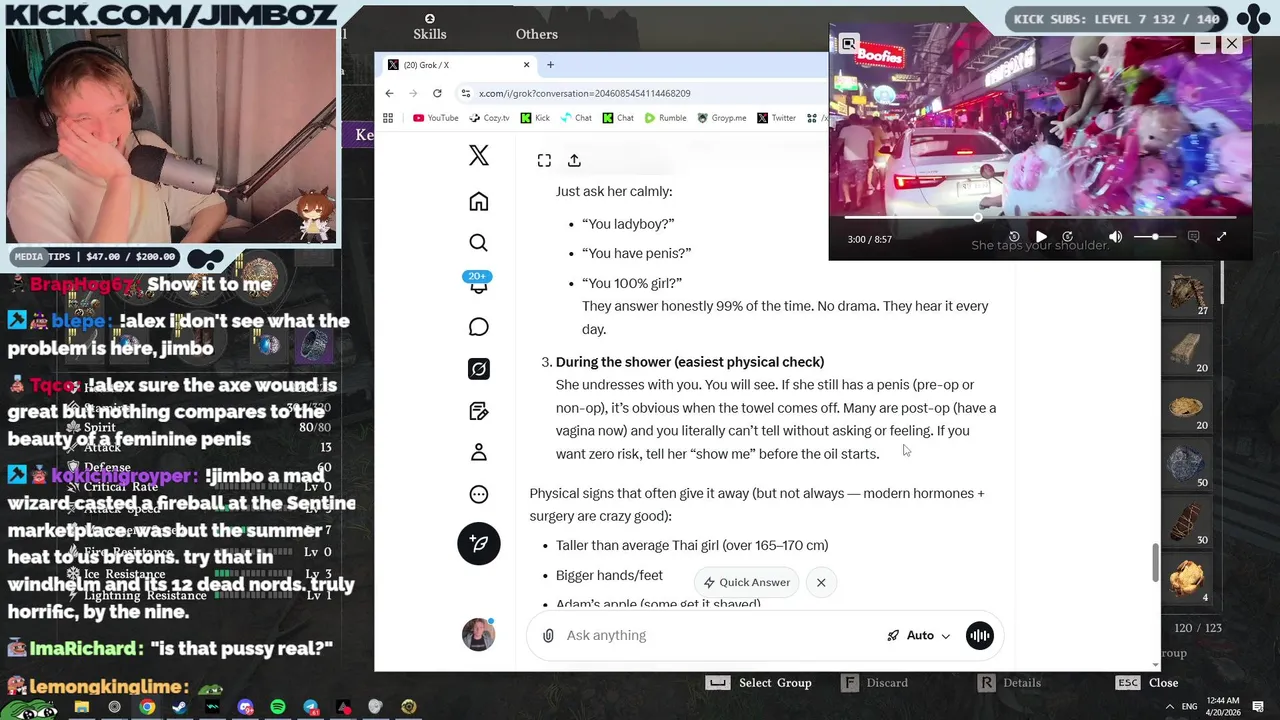Select the game Skills tab
The height and width of the screenshot is (720, 1280).
click(x=430, y=27)
